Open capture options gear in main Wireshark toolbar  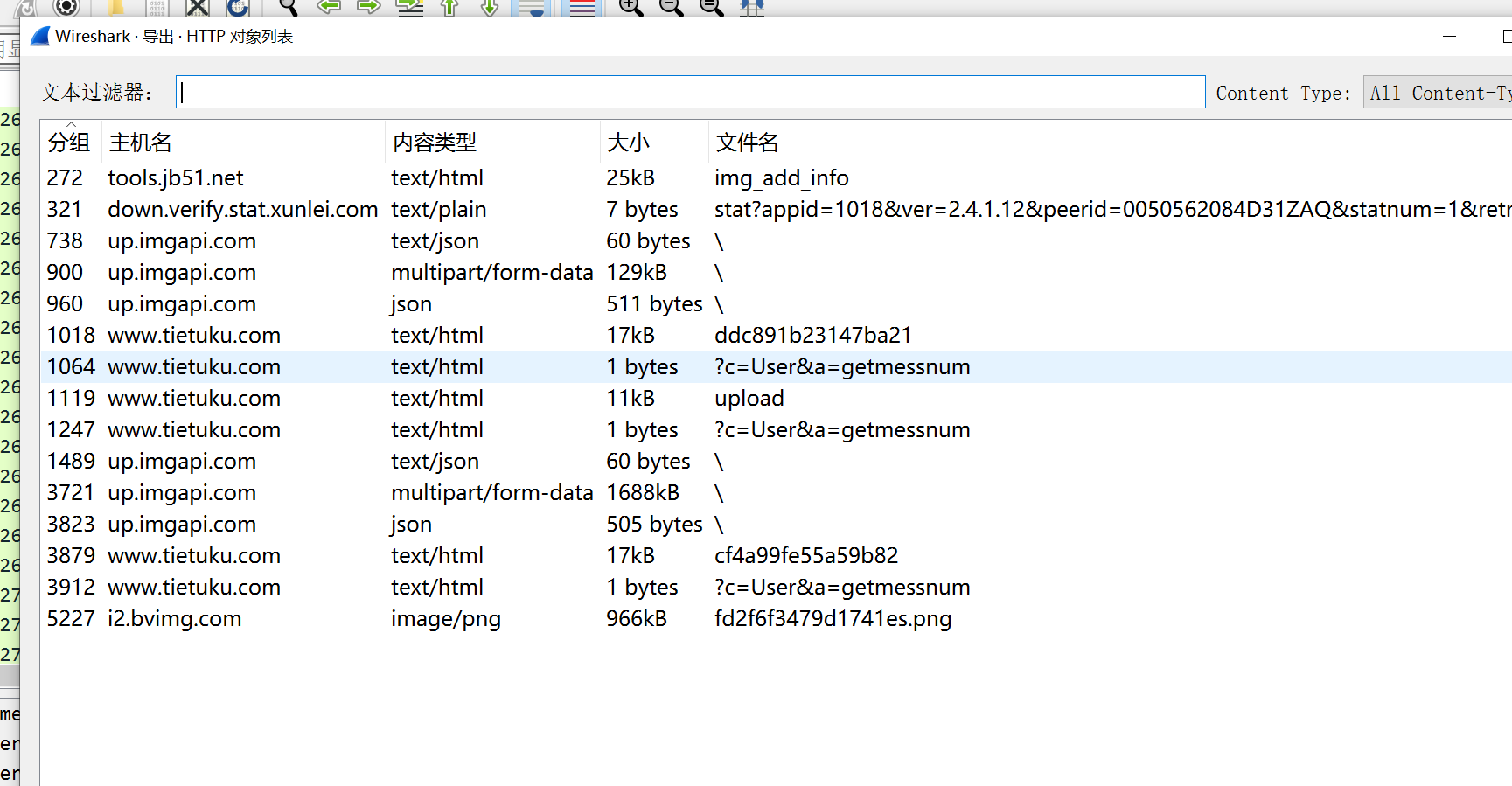(66, 7)
